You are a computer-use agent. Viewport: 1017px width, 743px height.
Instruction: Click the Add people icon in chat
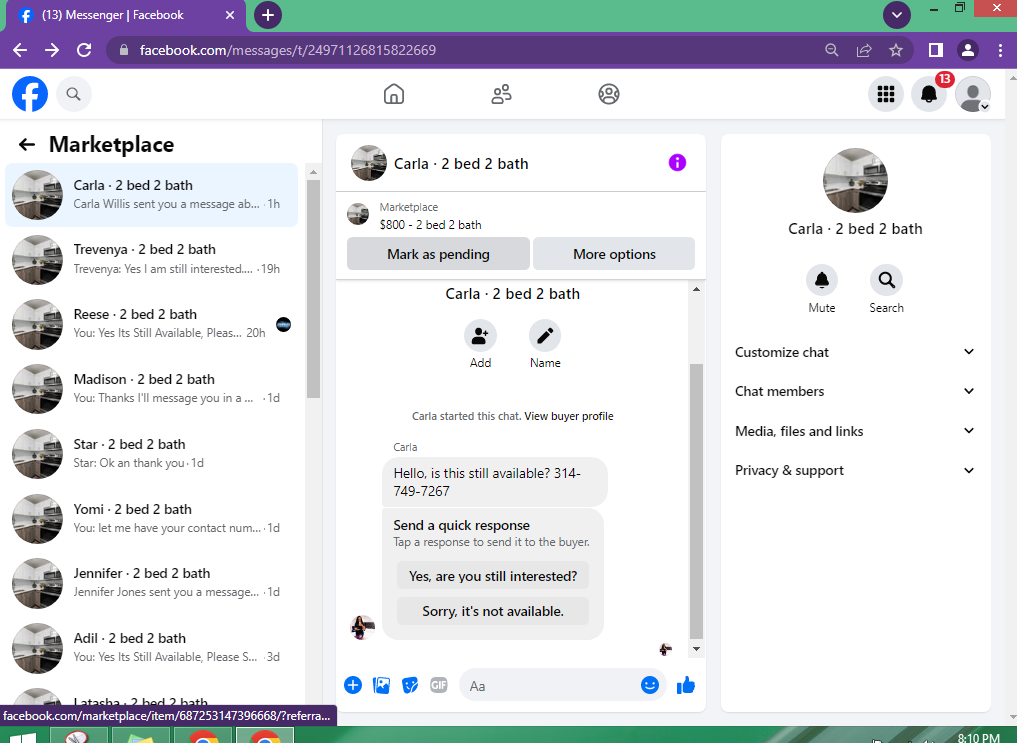(x=480, y=336)
